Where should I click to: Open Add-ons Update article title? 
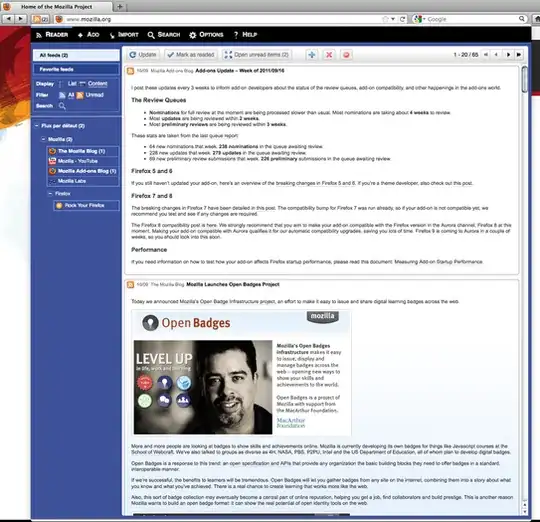coord(240,71)
